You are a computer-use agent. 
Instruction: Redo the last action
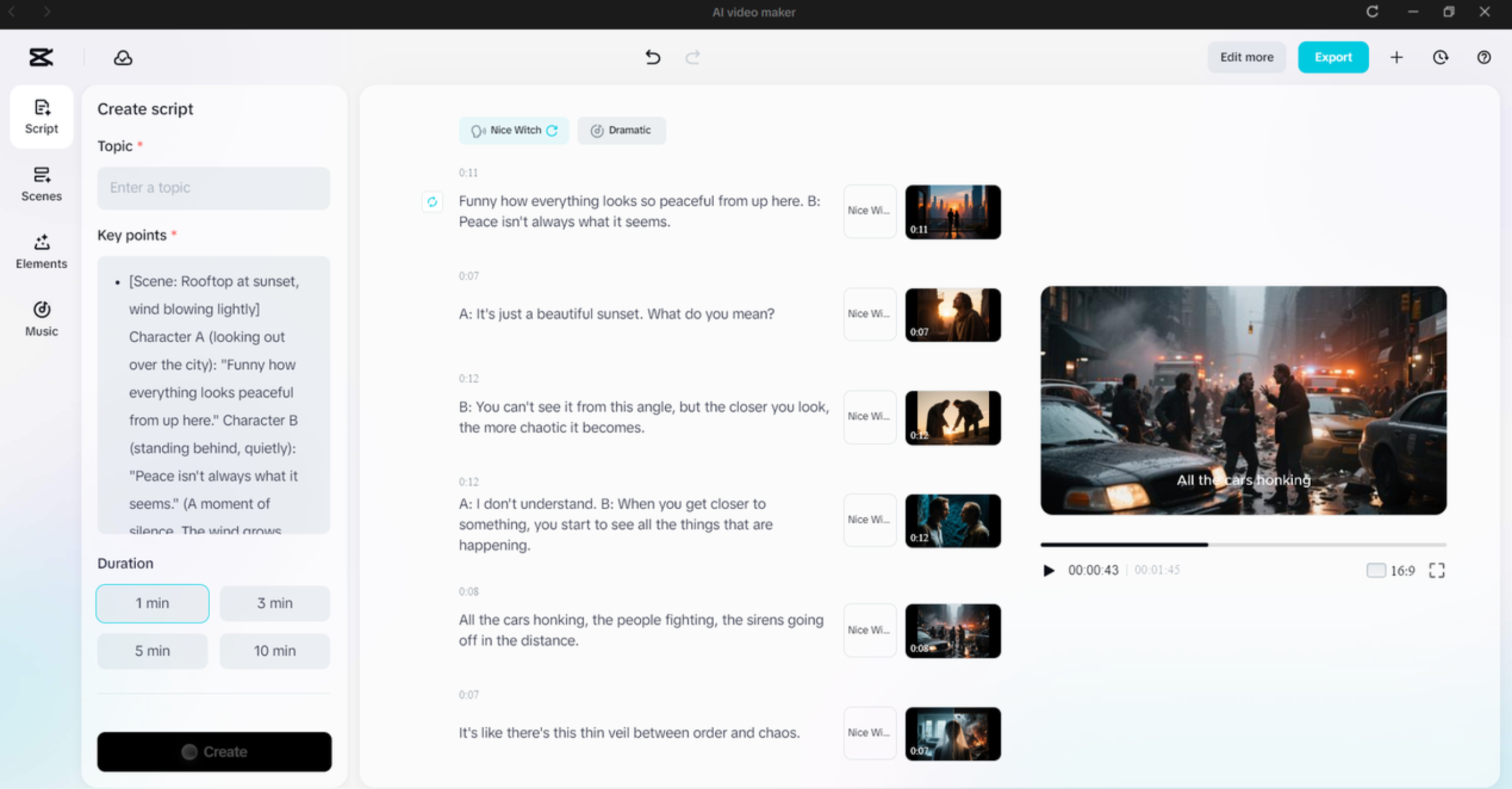click(x=693, y=57)
